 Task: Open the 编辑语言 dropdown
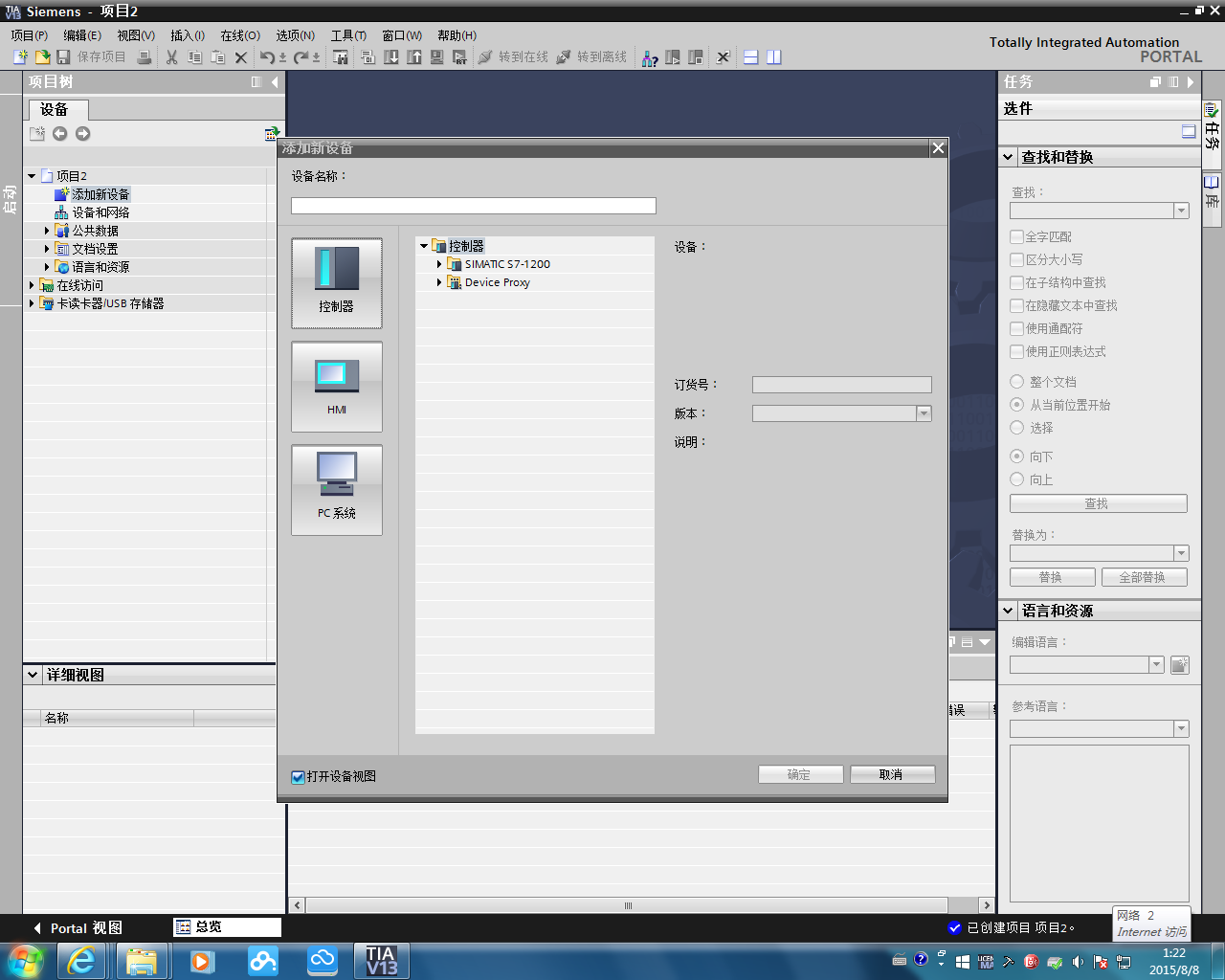point(1156,664)
